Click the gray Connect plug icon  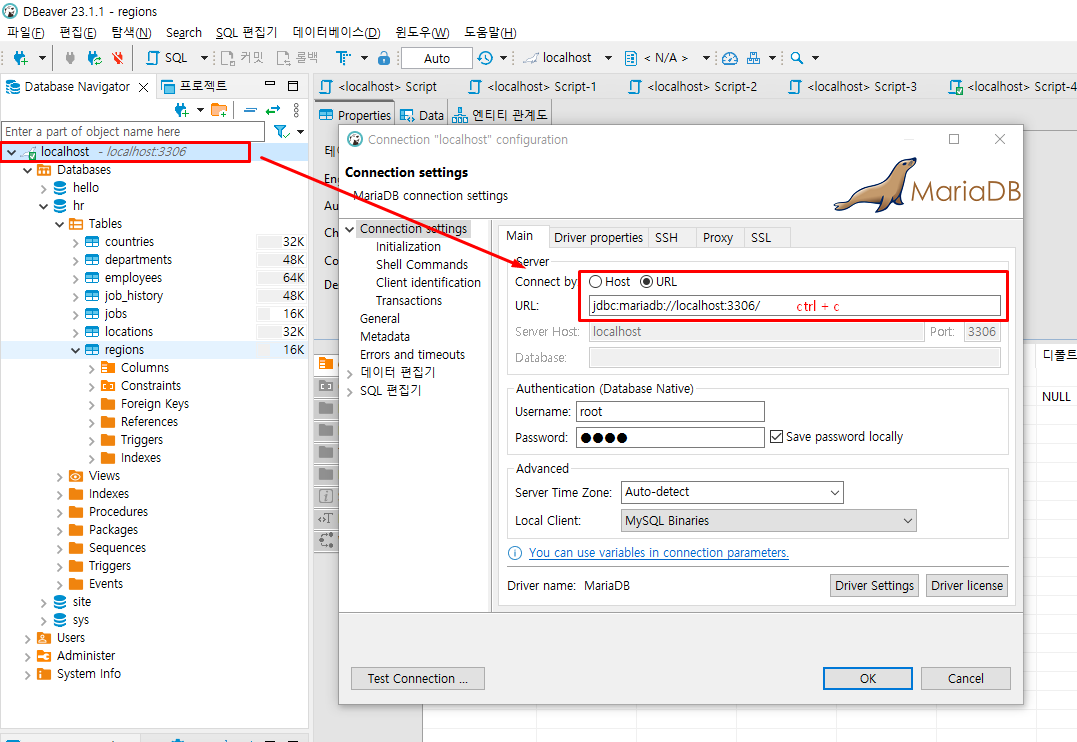tap(69, 58)
